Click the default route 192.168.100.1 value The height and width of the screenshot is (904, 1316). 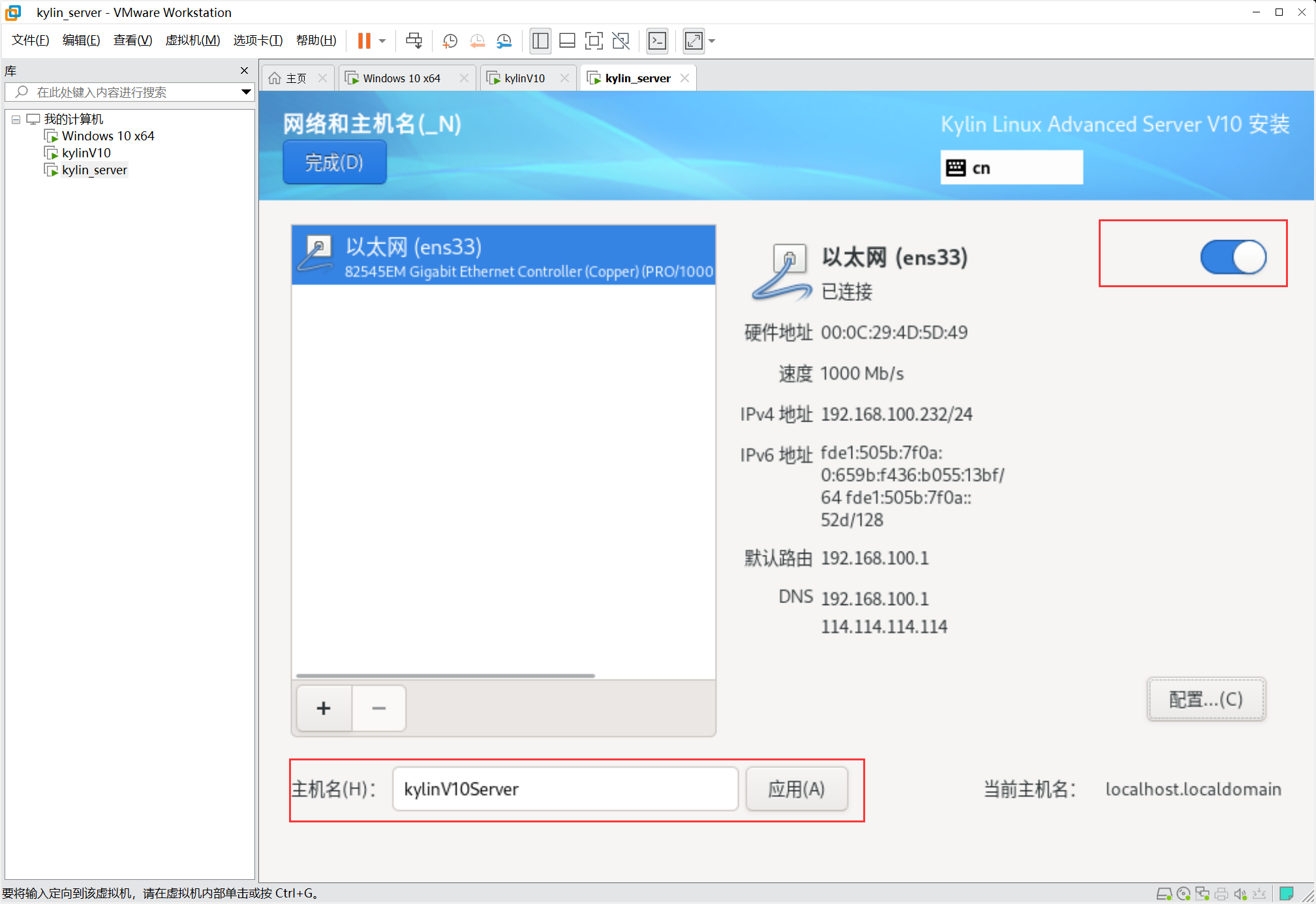(x=874, y=558)
